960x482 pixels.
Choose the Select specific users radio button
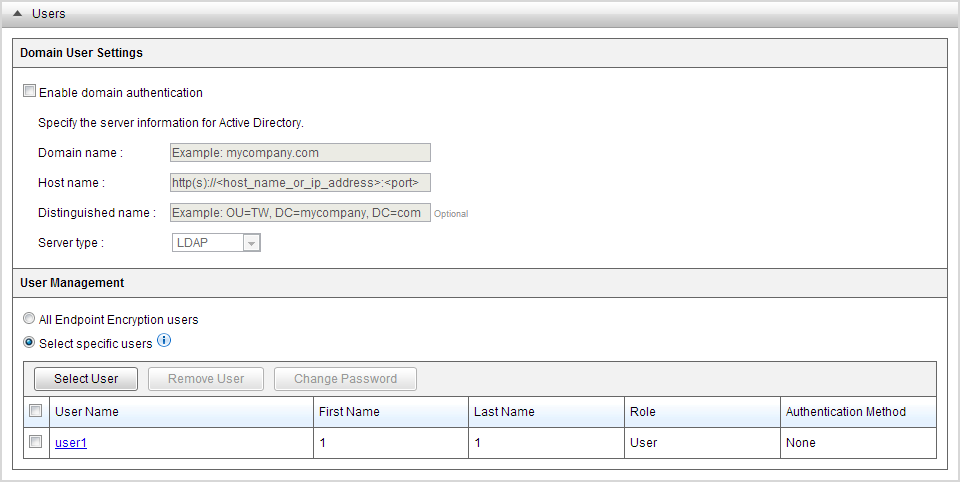point(29,343)
